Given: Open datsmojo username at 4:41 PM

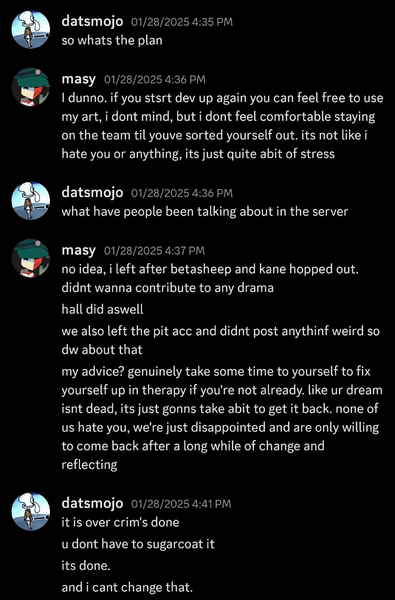Looking at the screenshot, I should click(92, 503).
